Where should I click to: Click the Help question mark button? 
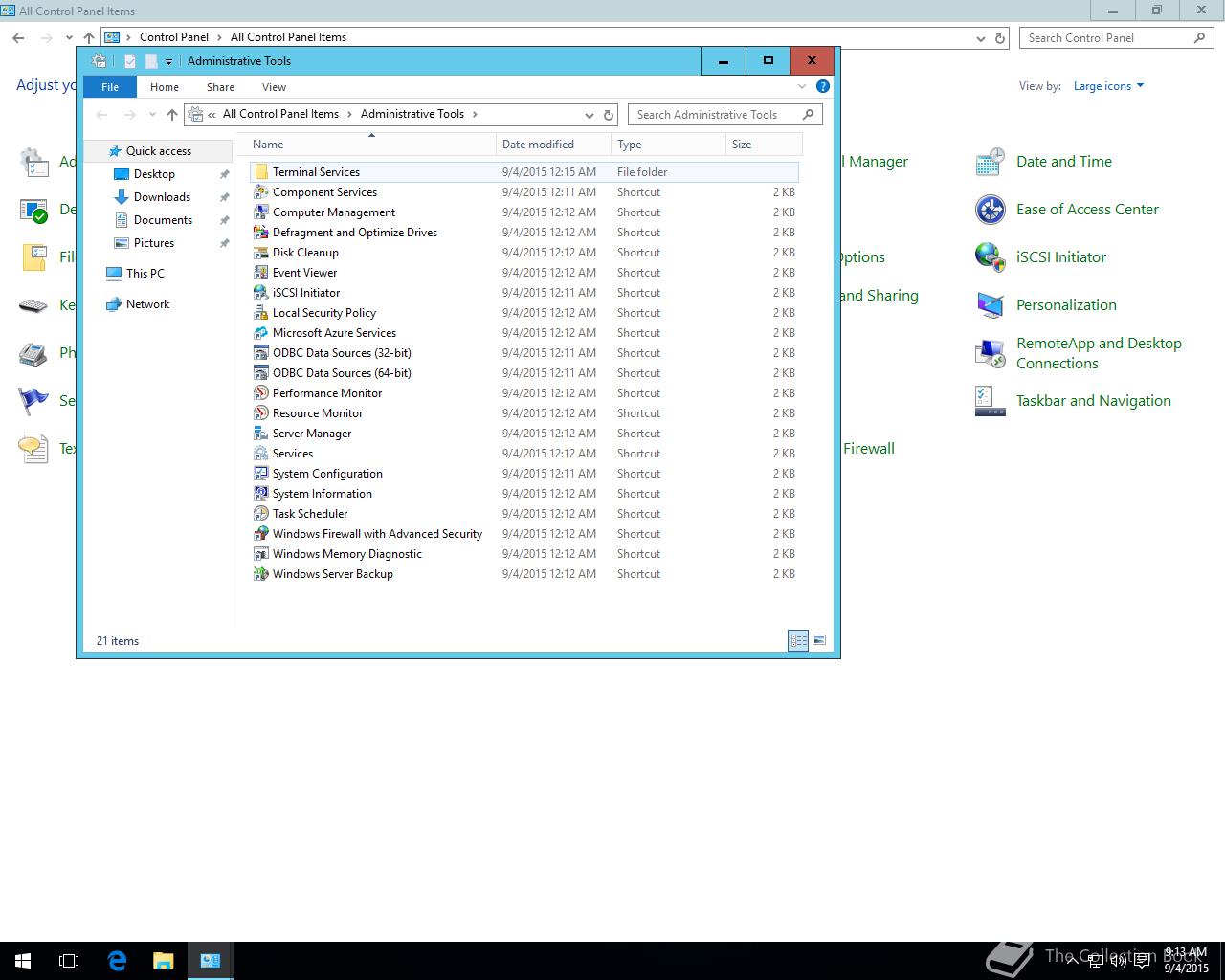(822, 86)
